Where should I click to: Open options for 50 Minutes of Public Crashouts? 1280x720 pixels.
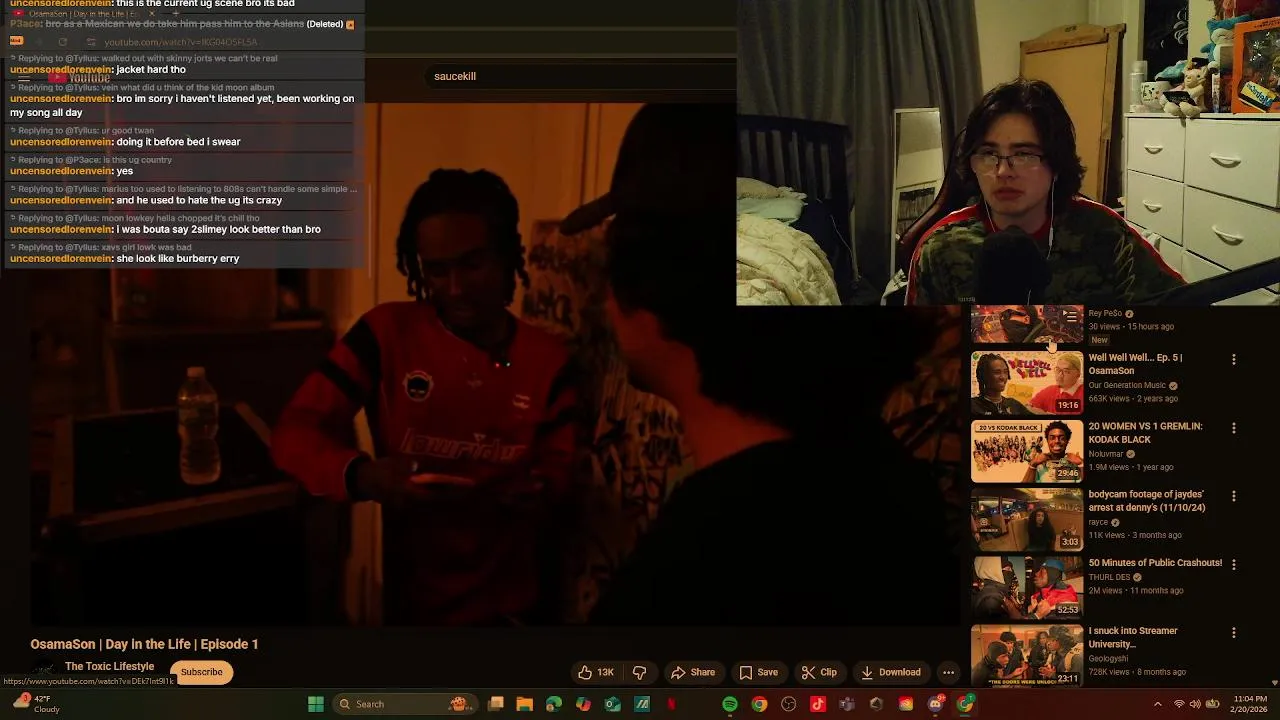point(1233,564)
